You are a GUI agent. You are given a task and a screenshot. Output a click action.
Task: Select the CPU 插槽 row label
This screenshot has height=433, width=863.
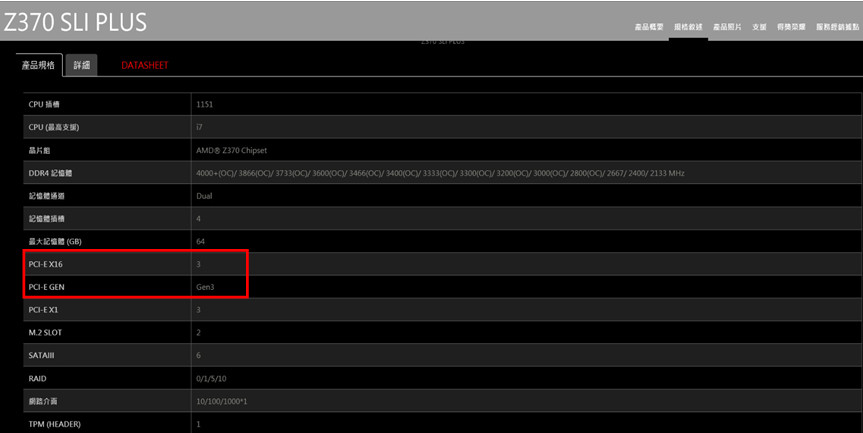[x=44, y=105]
